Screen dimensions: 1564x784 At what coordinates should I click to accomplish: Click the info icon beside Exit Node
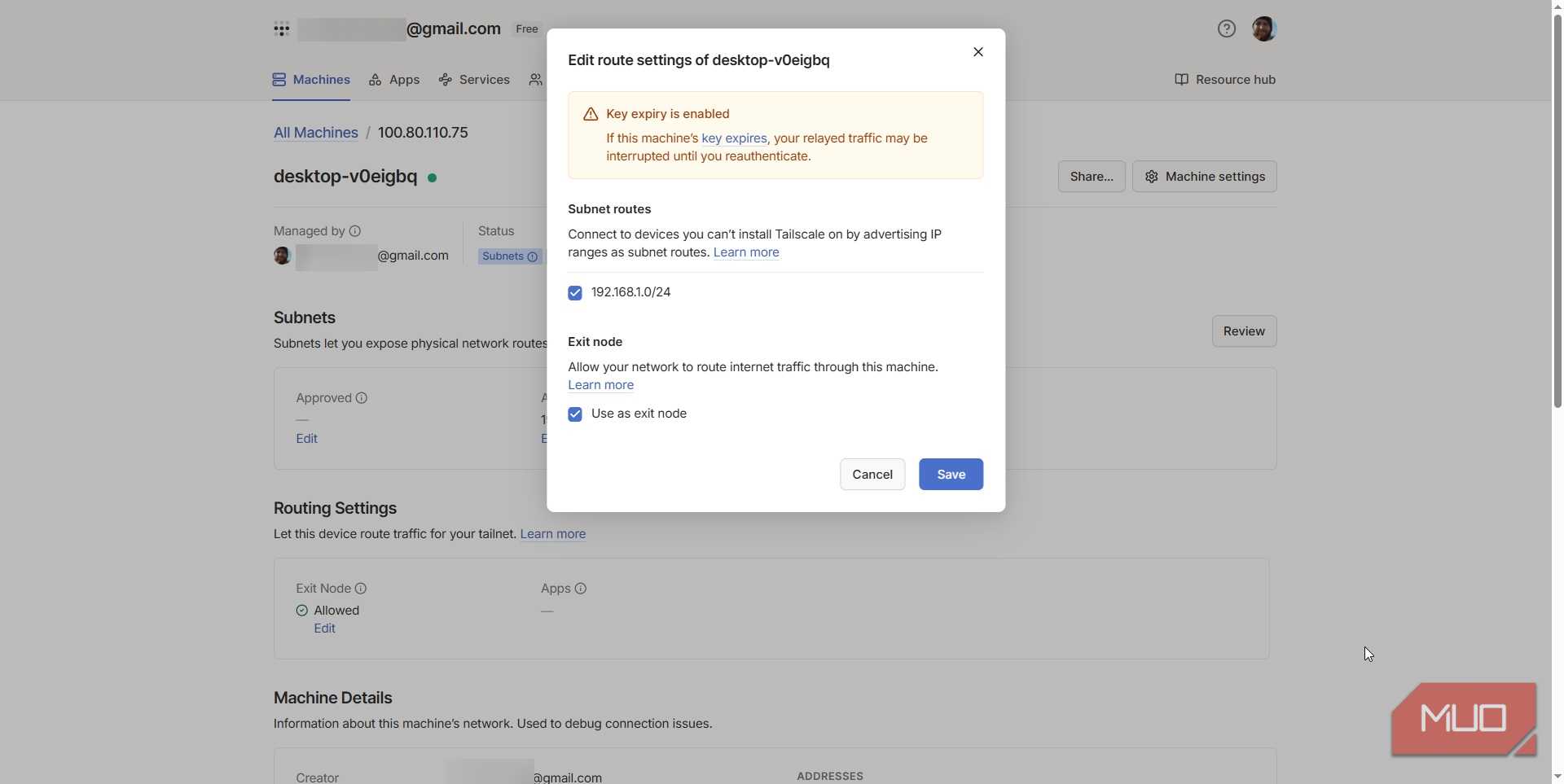click(x=361, y=589)
